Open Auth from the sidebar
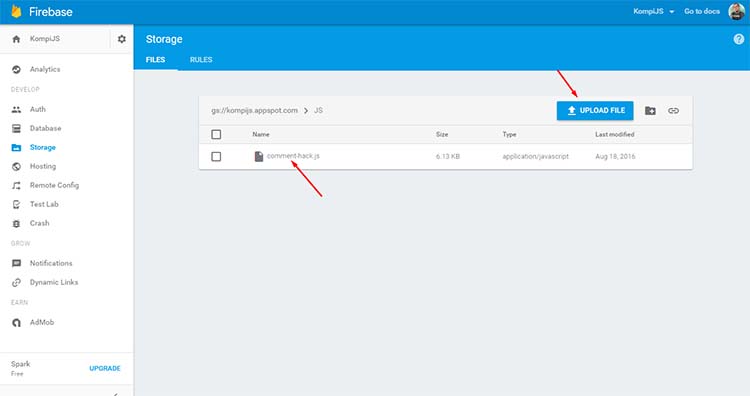 coord(38,110)
